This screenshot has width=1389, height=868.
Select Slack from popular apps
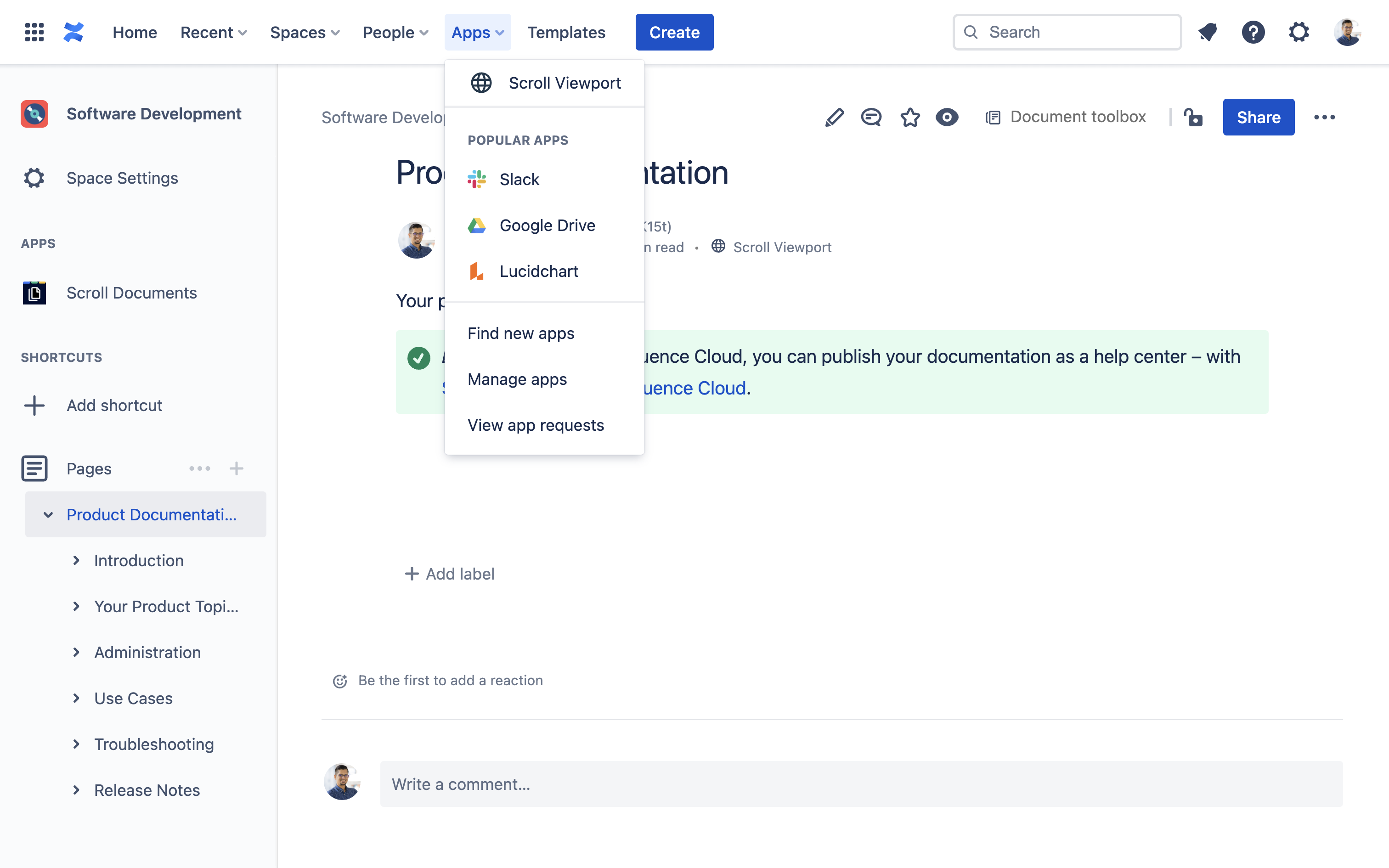coord(519,179)
